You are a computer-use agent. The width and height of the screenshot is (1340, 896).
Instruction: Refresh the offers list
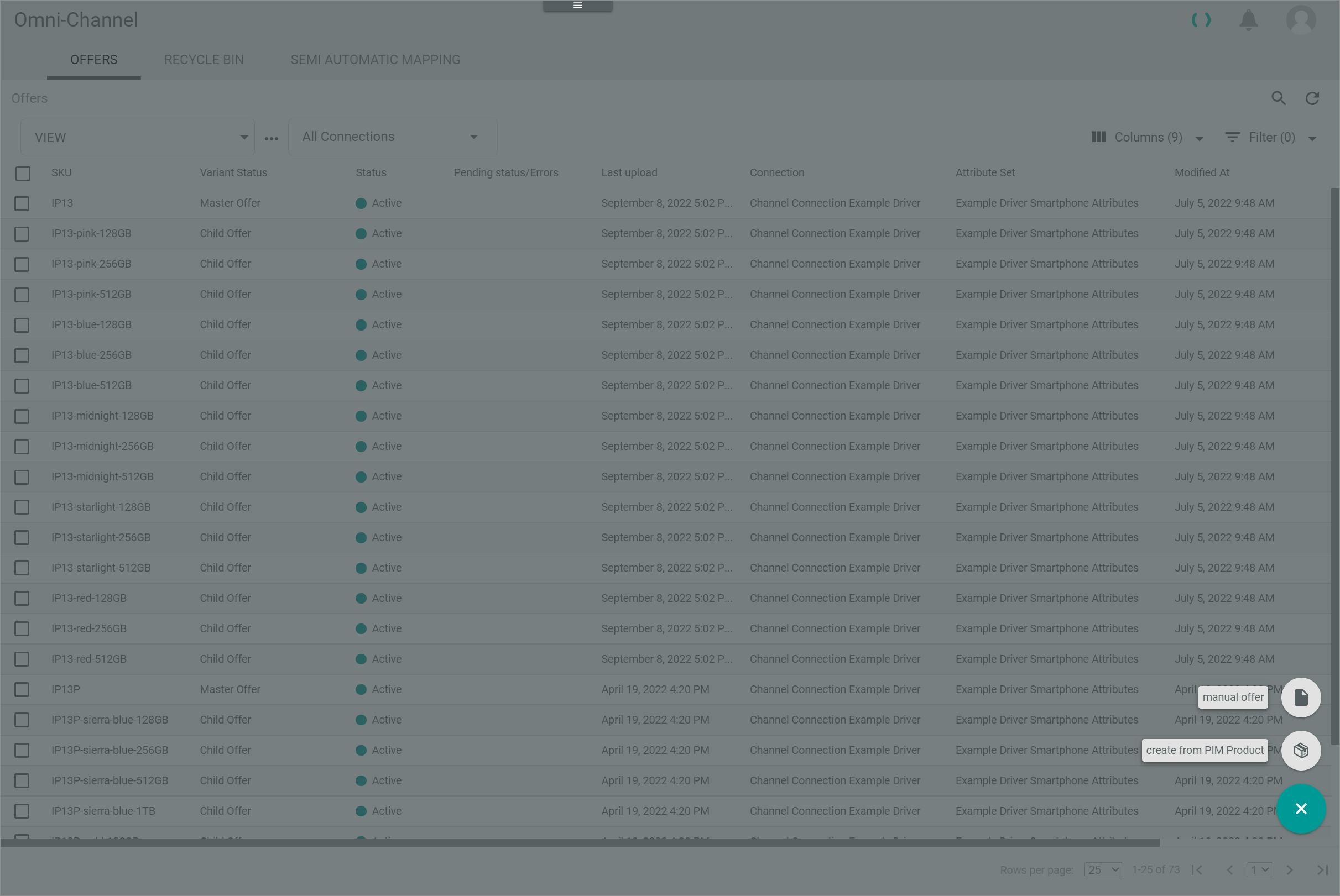coord(1312,98)
